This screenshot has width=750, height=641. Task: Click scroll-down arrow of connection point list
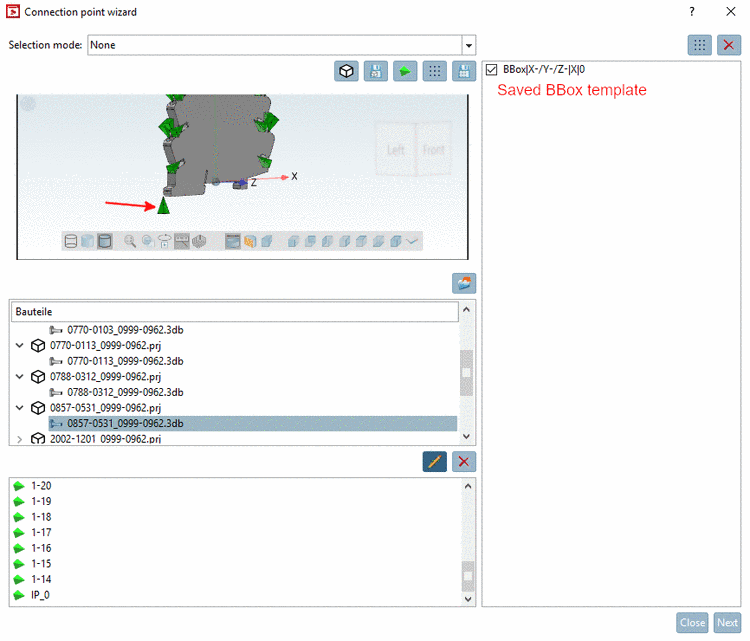[468, 598]
